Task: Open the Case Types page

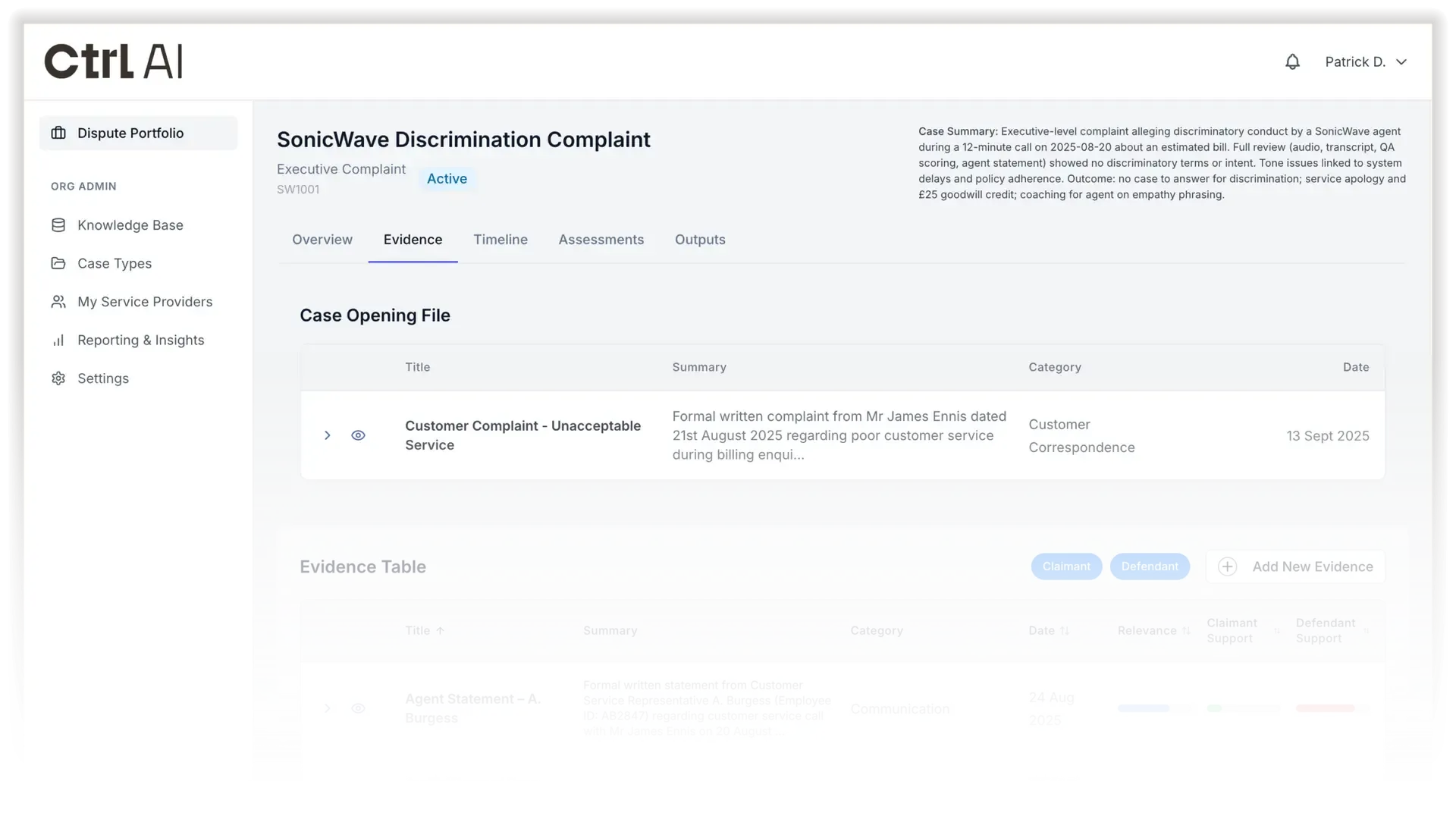Action: pos(115,263)
